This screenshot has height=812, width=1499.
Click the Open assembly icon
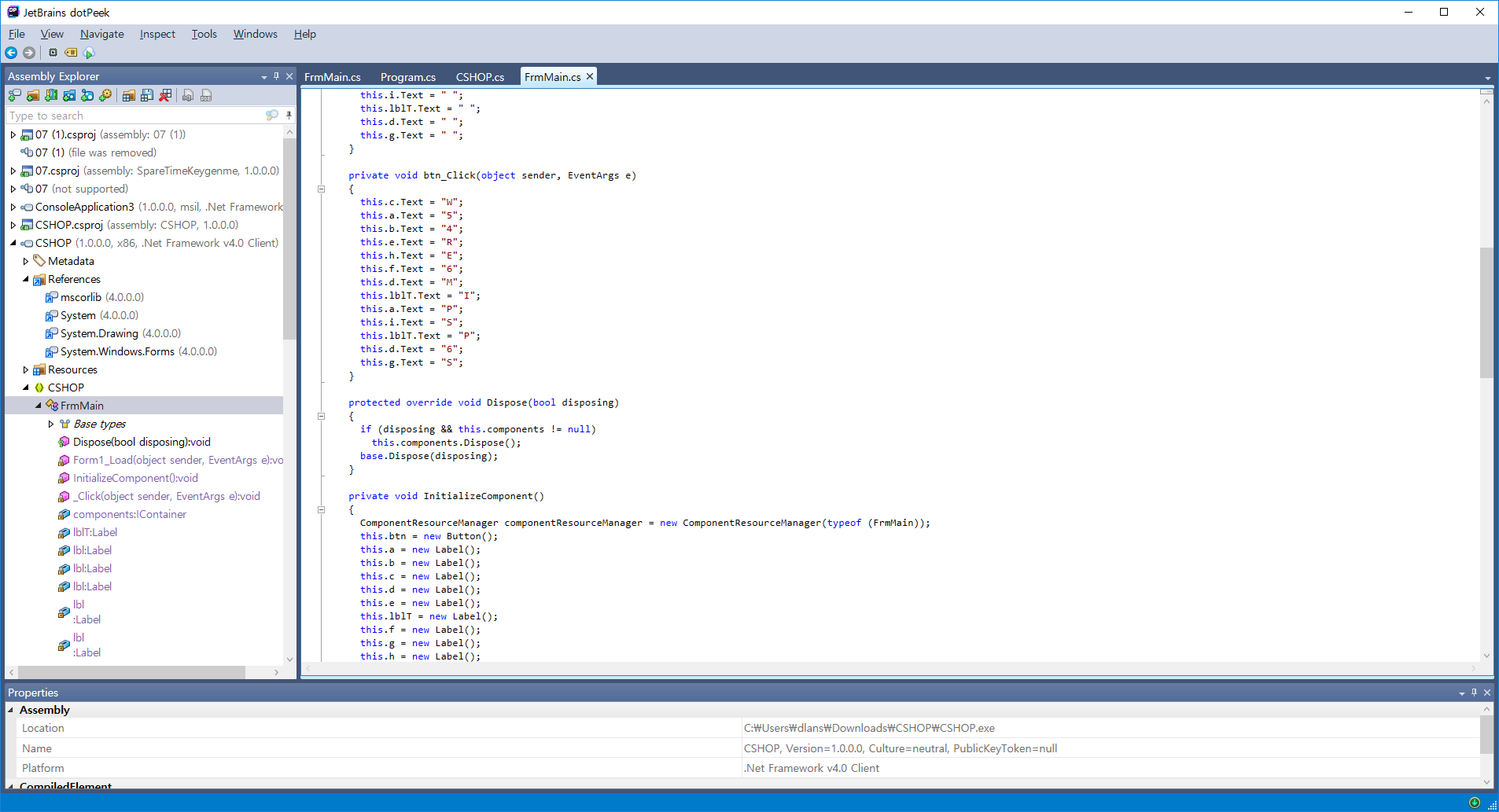click(15, 95)
